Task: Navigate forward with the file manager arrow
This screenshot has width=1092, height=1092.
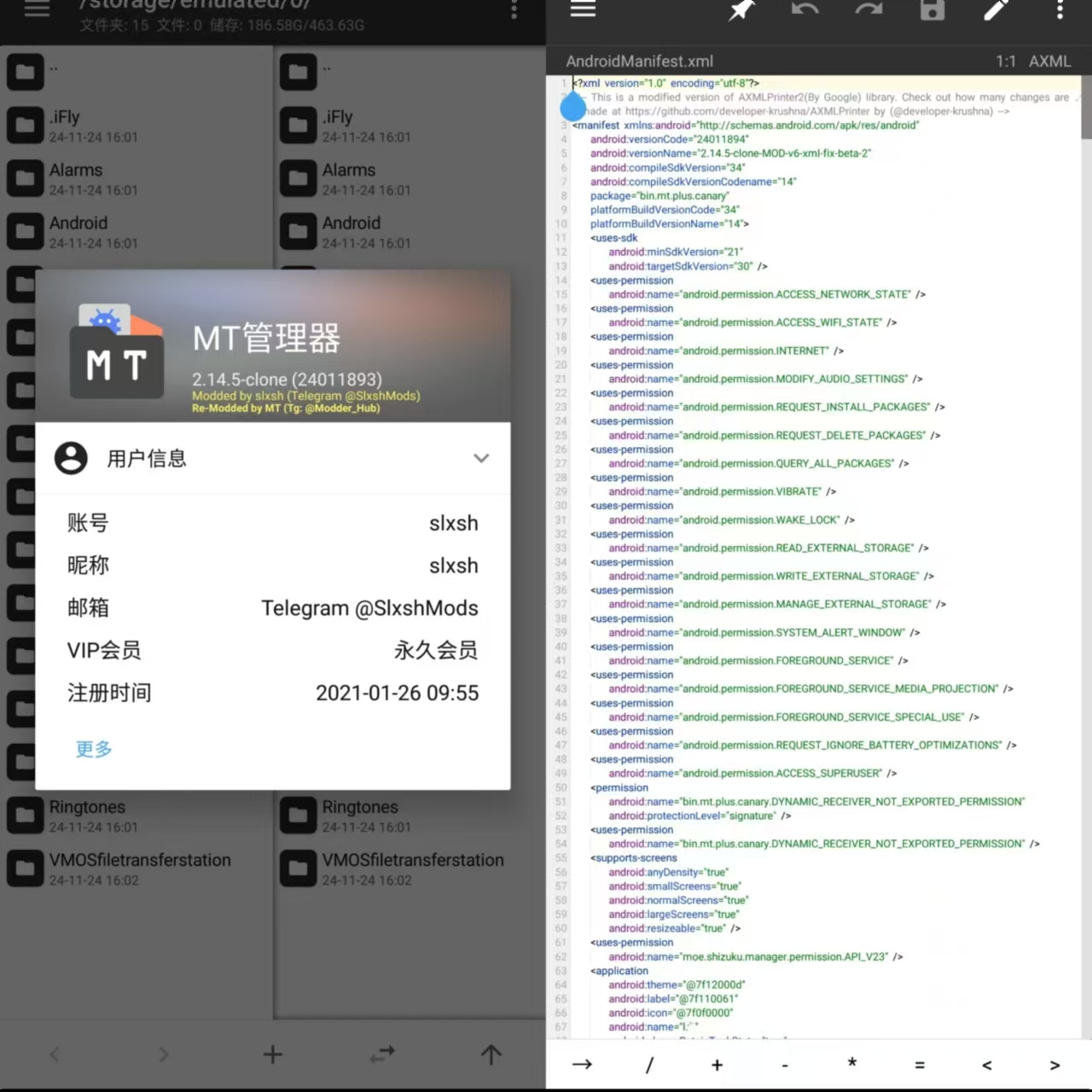Action: (x=164, y=1054)
